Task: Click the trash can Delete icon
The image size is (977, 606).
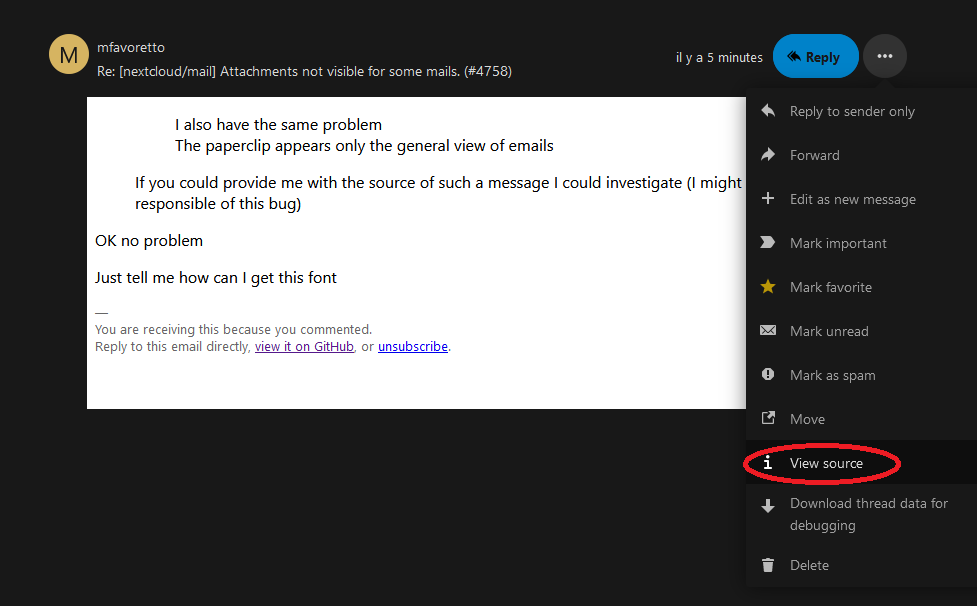Action: click(768, 565)
